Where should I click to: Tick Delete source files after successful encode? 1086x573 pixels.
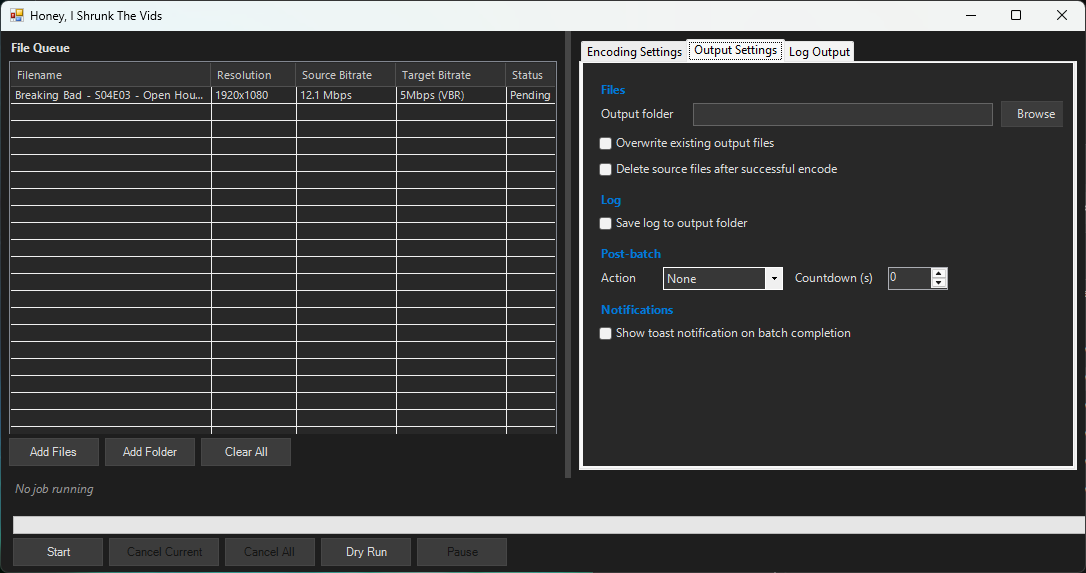[x=605, y=170]
